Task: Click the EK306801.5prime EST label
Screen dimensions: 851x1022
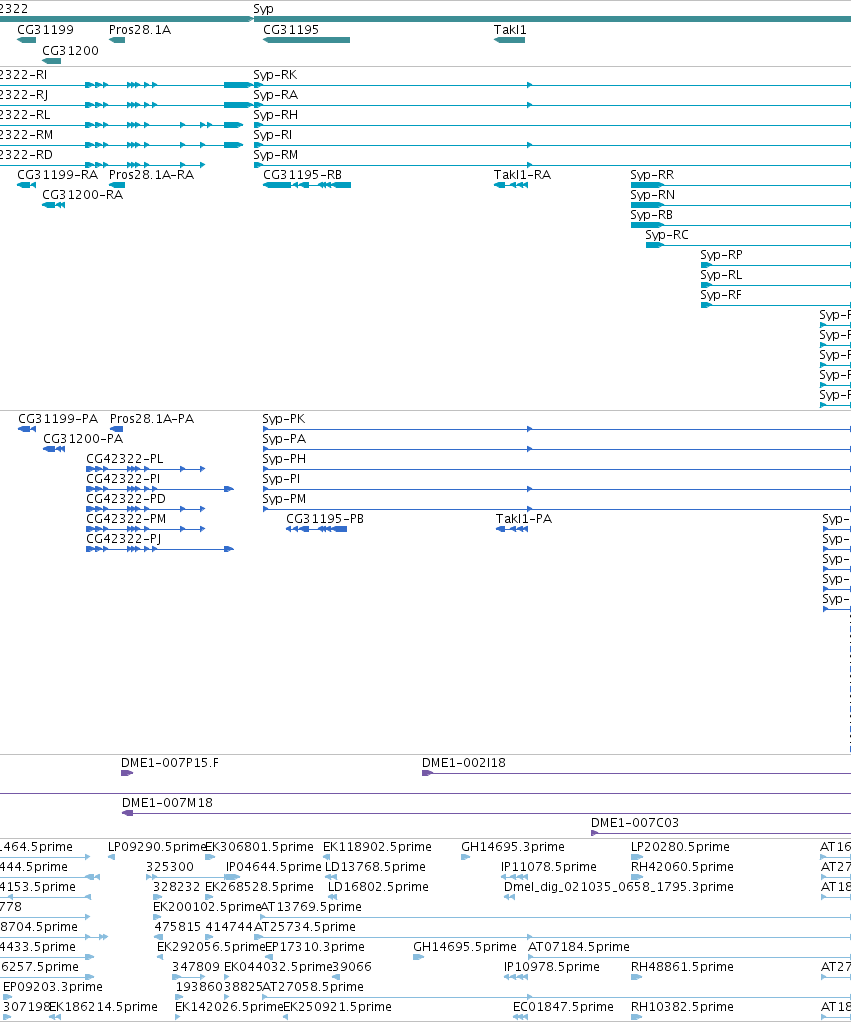Action: (x=259, y=847)
